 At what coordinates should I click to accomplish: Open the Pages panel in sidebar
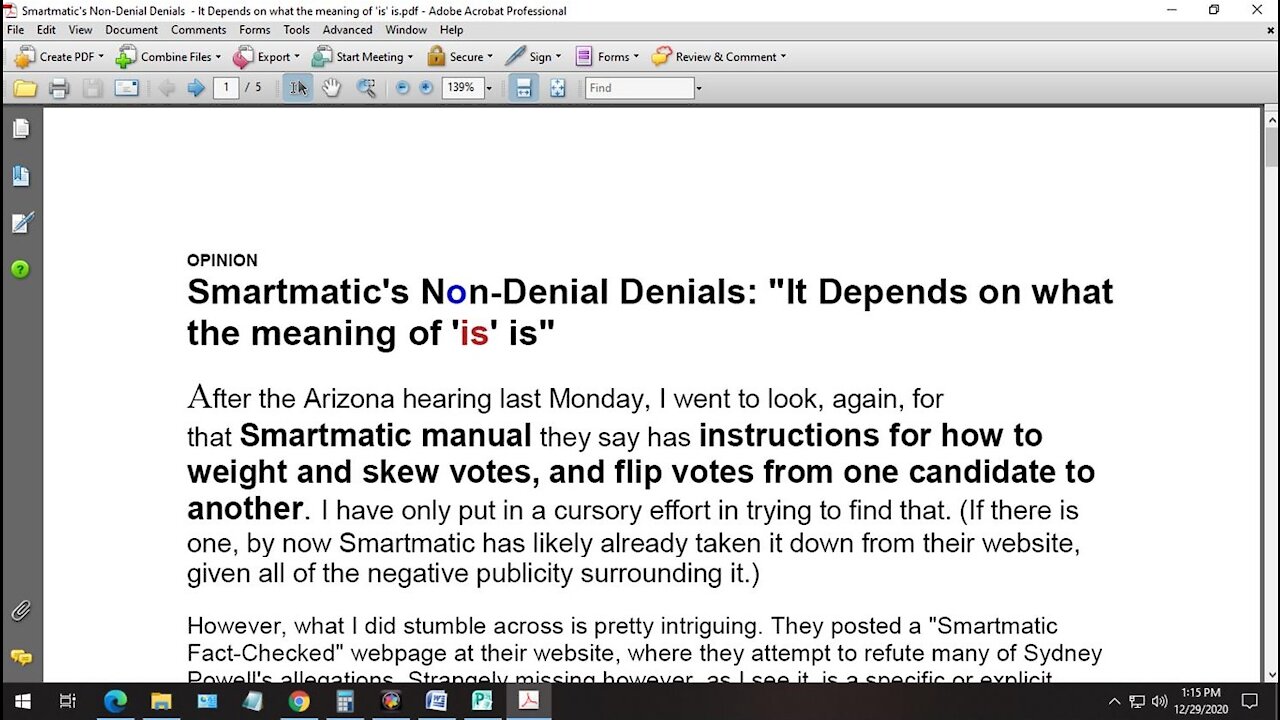21,129
